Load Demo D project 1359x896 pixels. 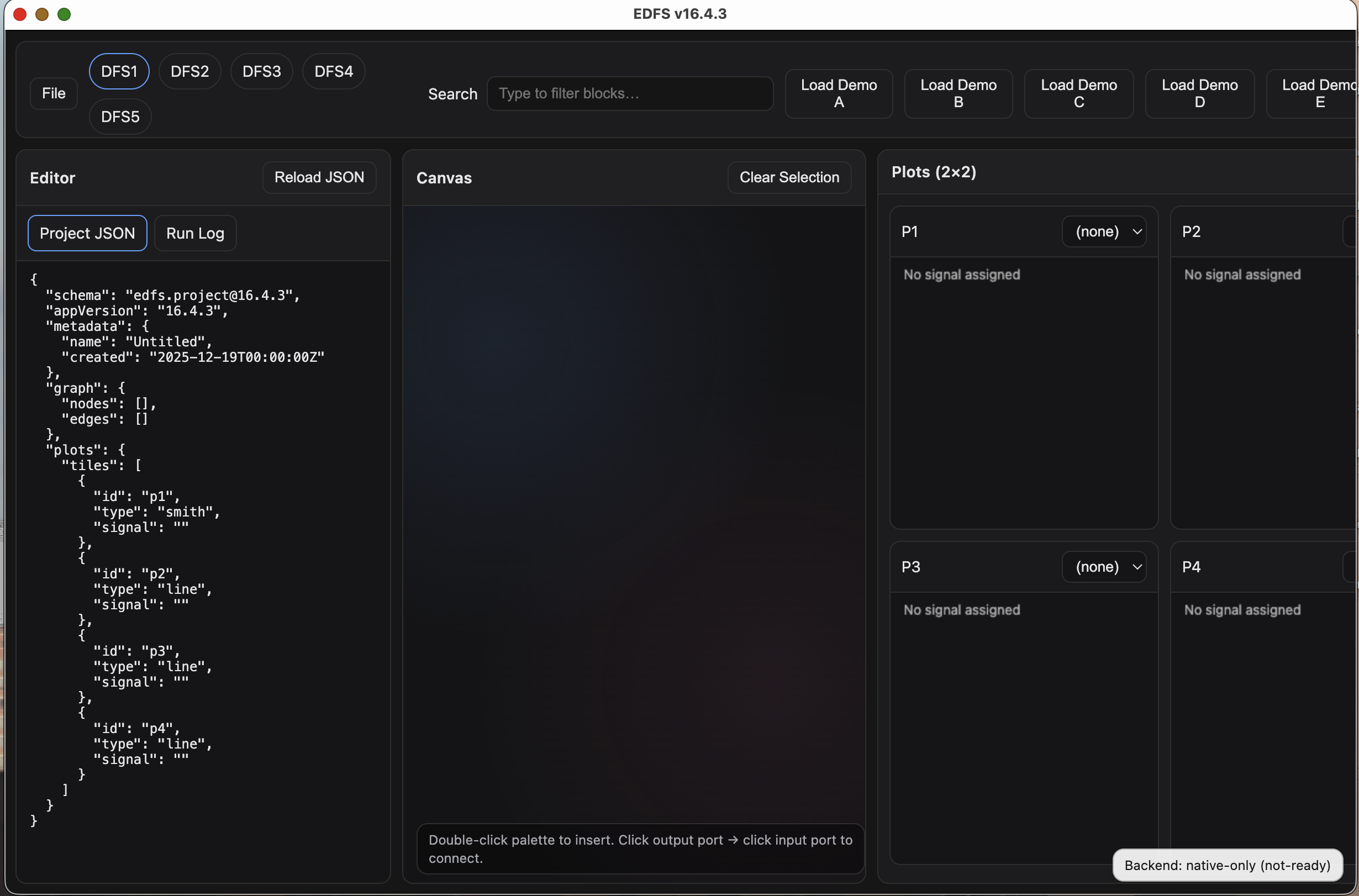(x=1199, y=94)
